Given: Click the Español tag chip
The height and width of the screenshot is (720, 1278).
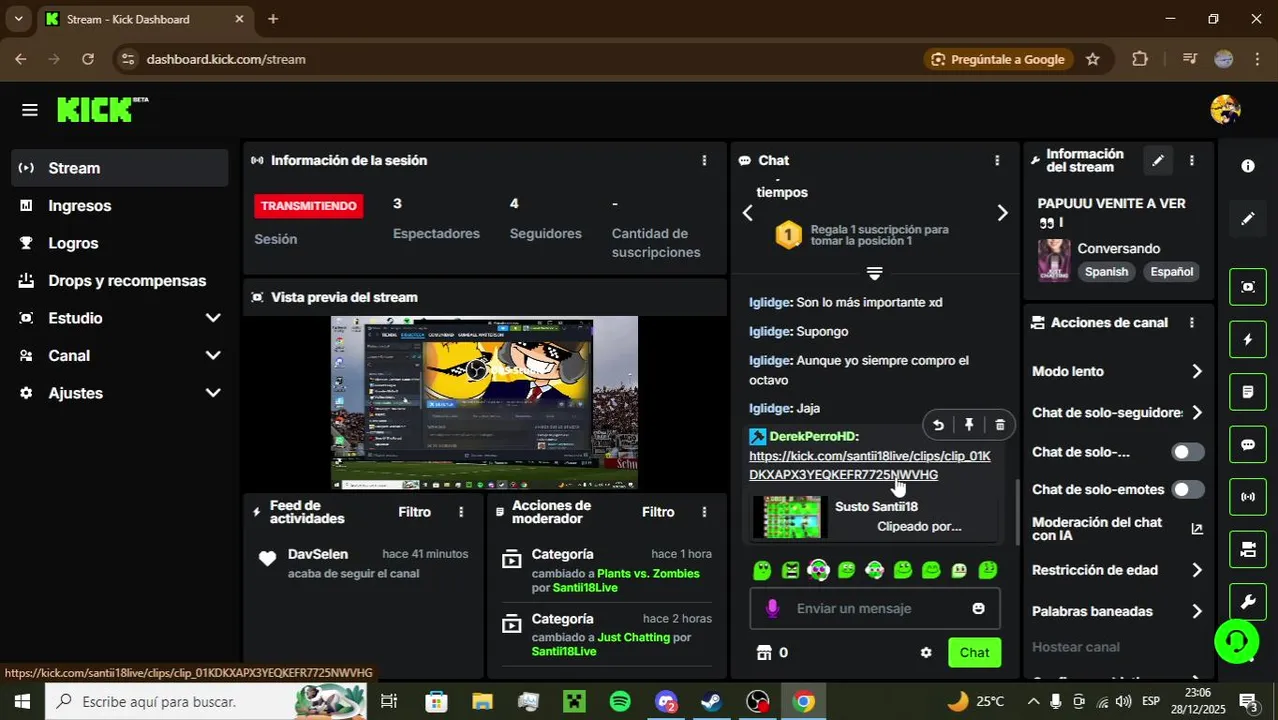Looking at the screenshot, I should point(1171,272).
